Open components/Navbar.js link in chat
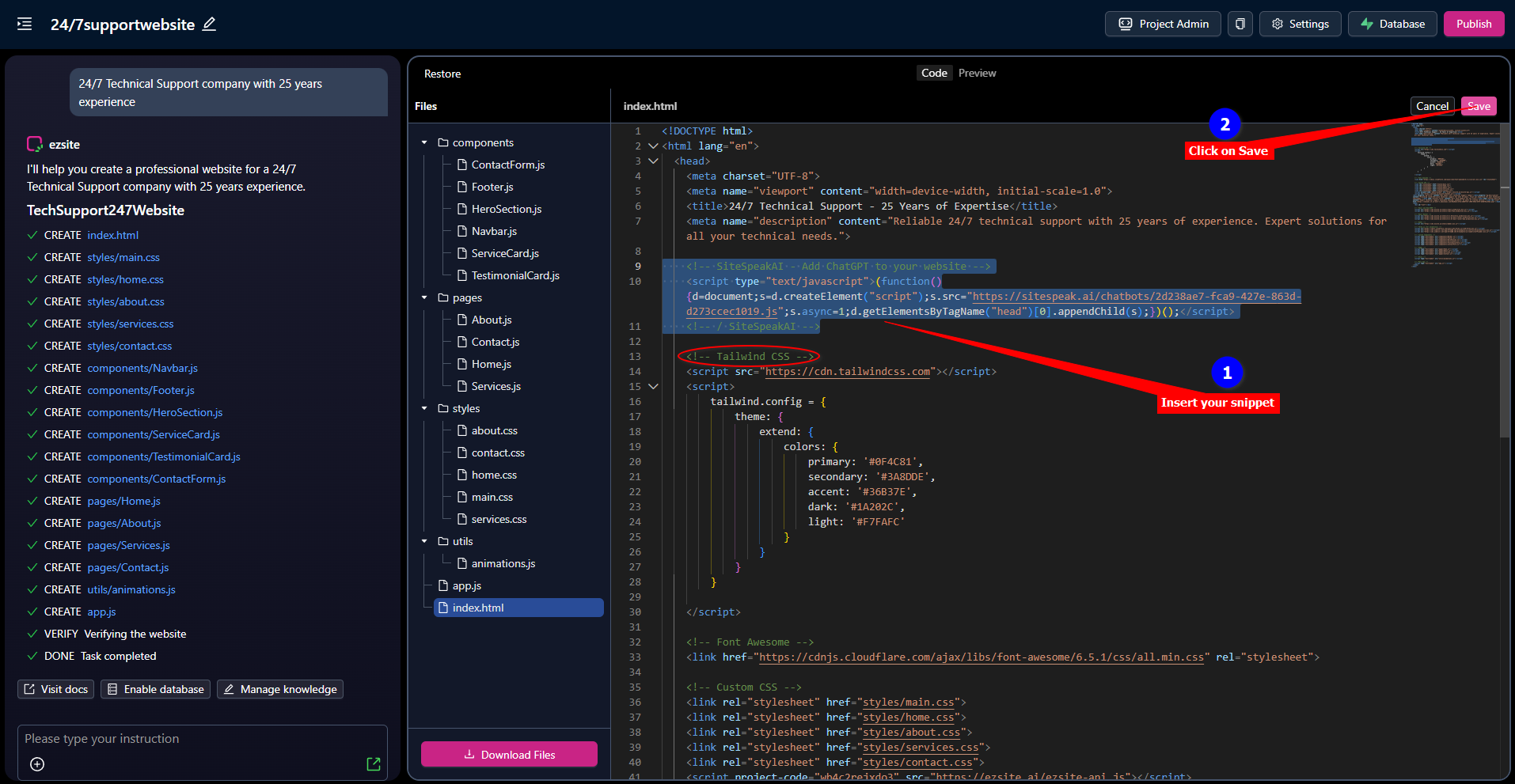Screen dimensions: 1515x784 point(142,368)
